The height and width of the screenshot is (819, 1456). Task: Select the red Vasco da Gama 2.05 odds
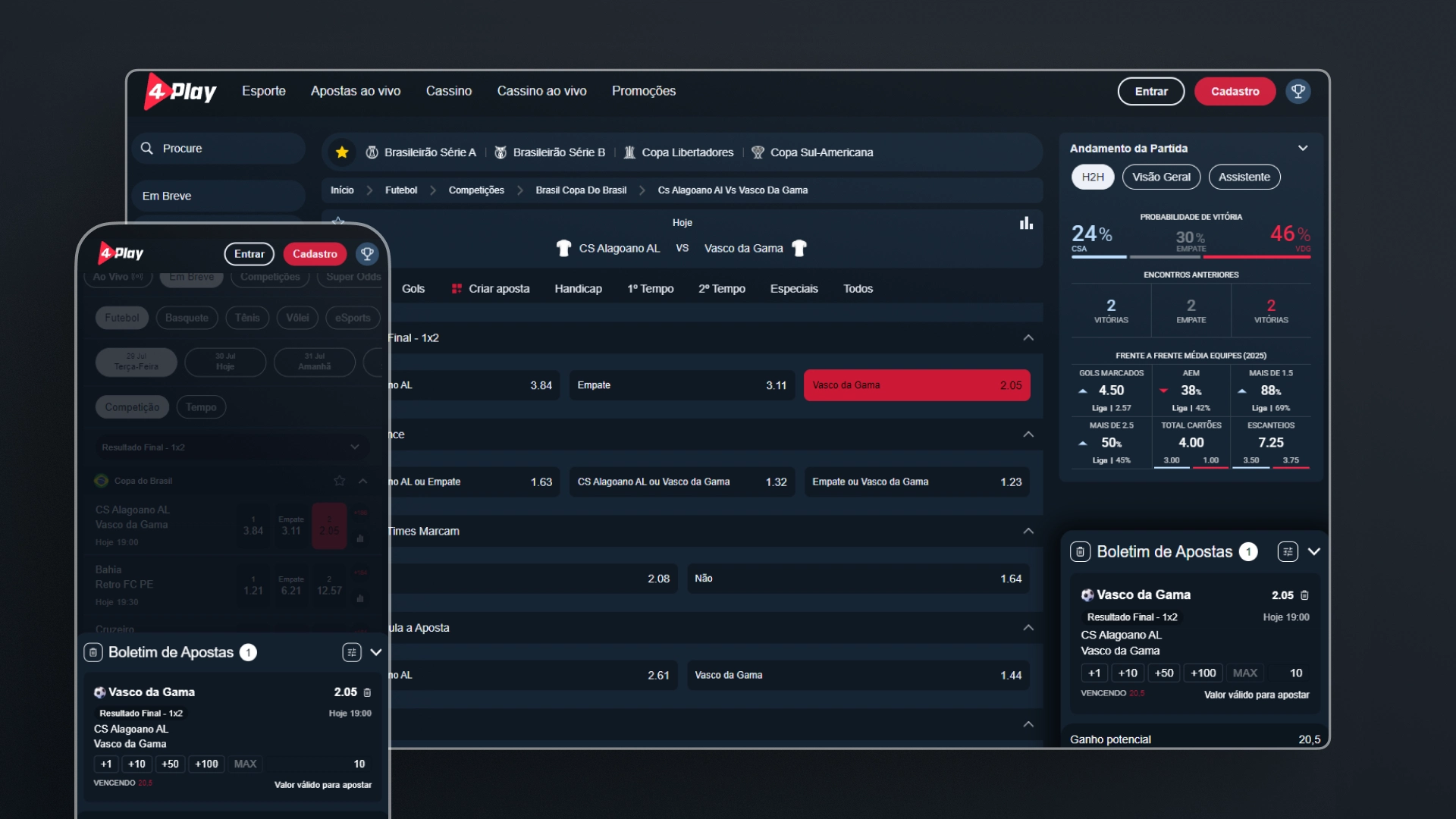(x=916, y=385)
